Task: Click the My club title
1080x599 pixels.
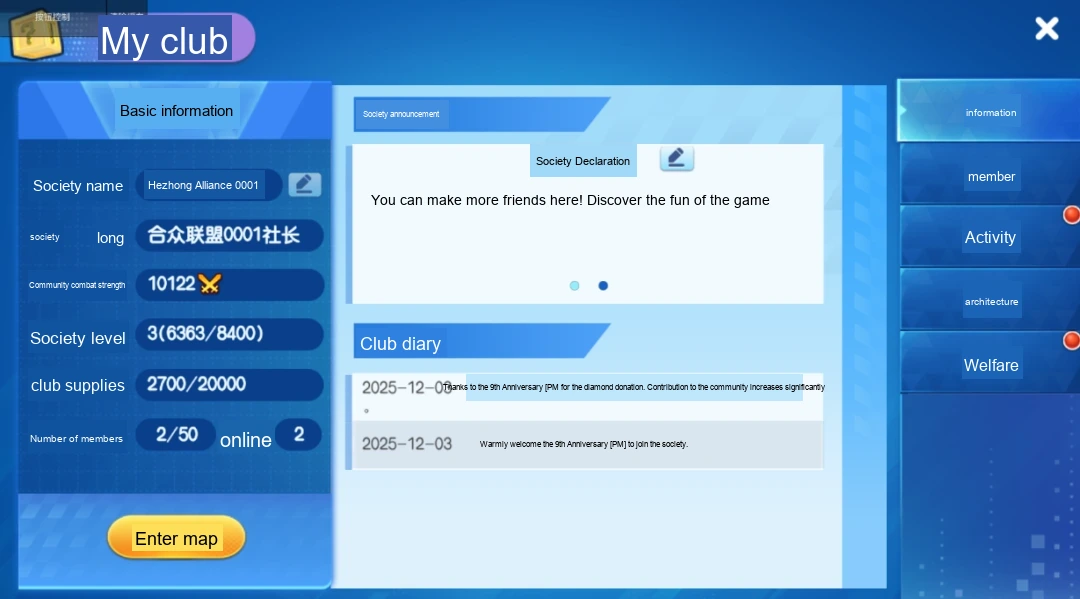Action: (x=164, y=41)
